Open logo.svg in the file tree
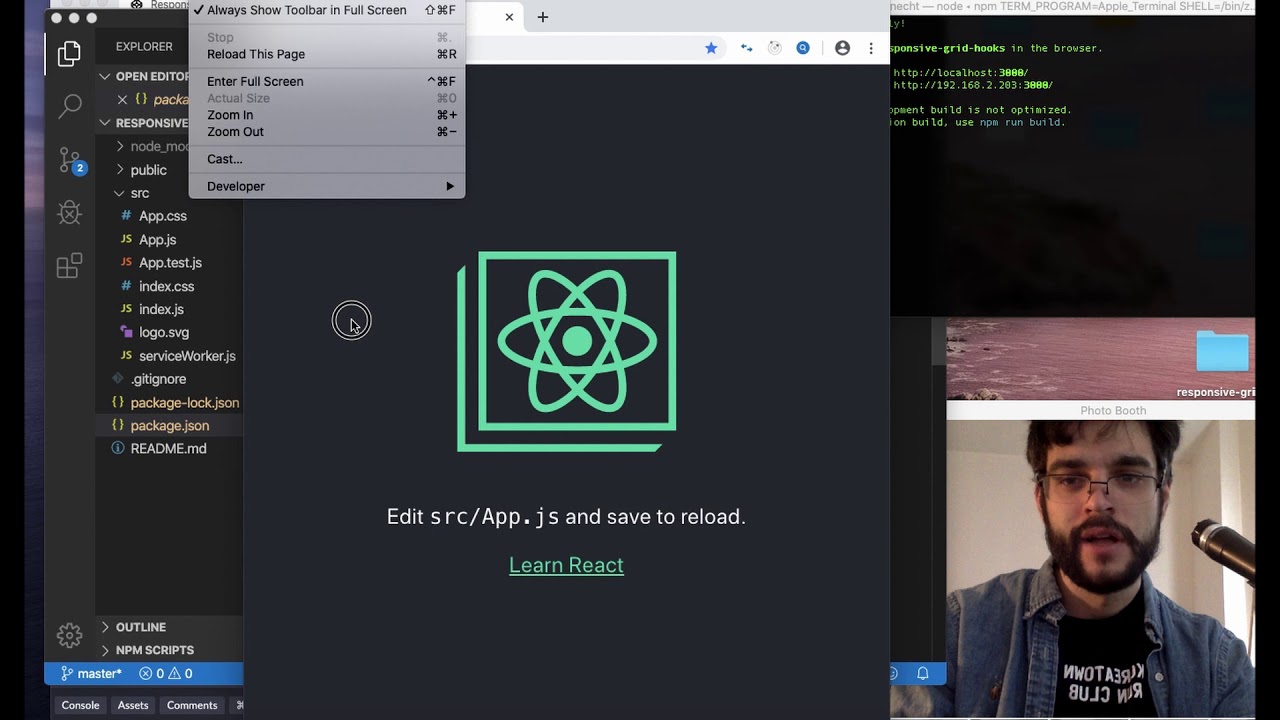The width and height of the screenshot is (1280, 720). tap(163, 332)
